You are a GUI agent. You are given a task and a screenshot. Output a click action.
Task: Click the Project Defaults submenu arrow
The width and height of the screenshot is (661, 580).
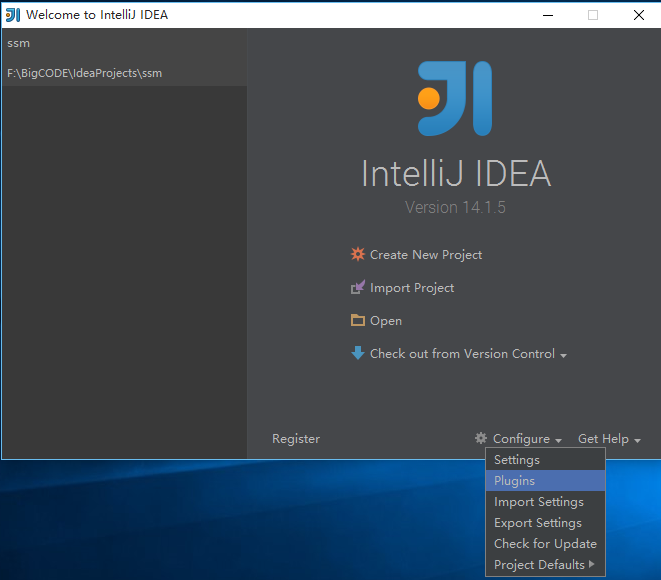point(591,564)
